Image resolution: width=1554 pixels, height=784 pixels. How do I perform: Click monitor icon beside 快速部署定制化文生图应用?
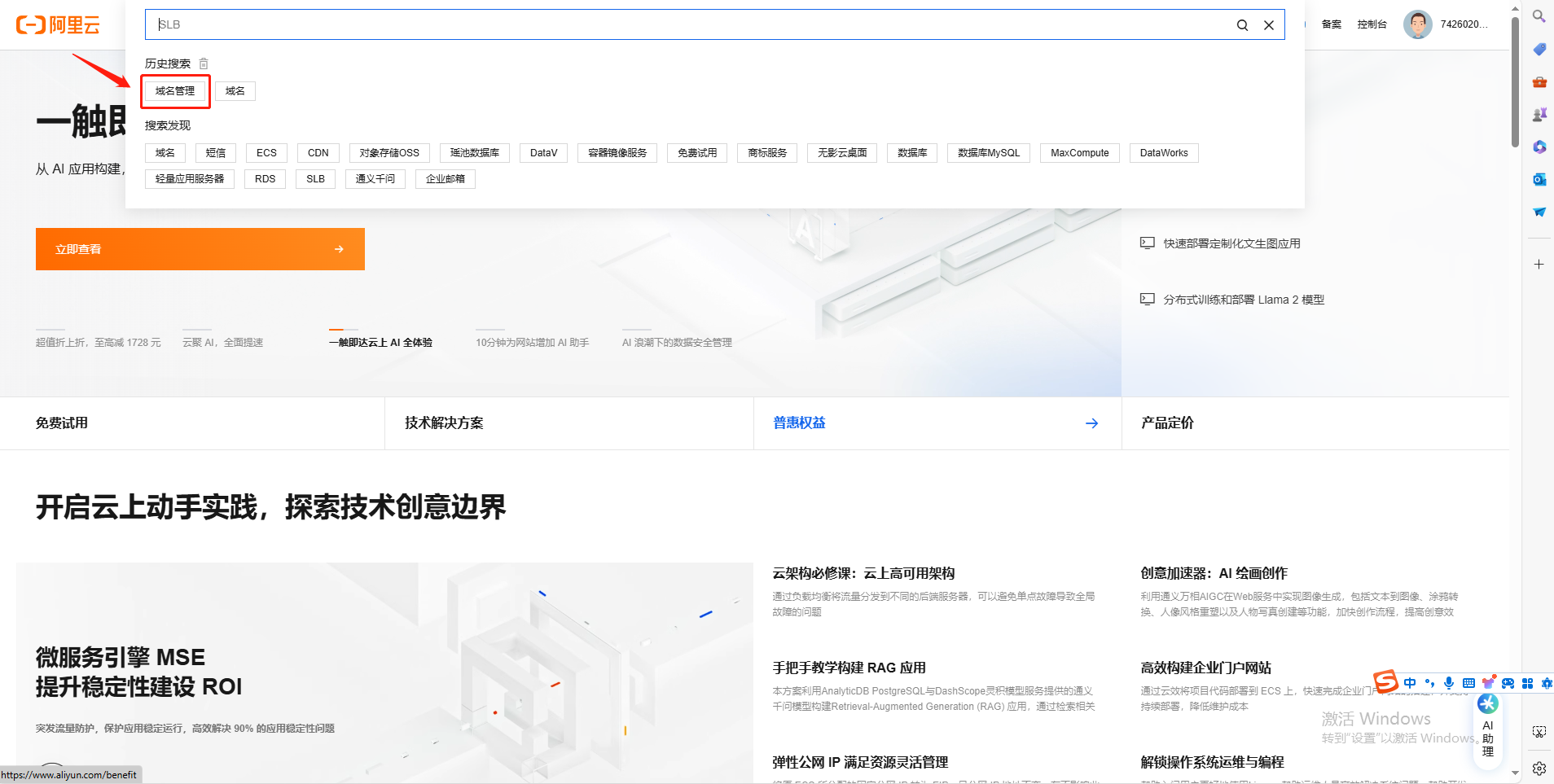point(1148,243)
